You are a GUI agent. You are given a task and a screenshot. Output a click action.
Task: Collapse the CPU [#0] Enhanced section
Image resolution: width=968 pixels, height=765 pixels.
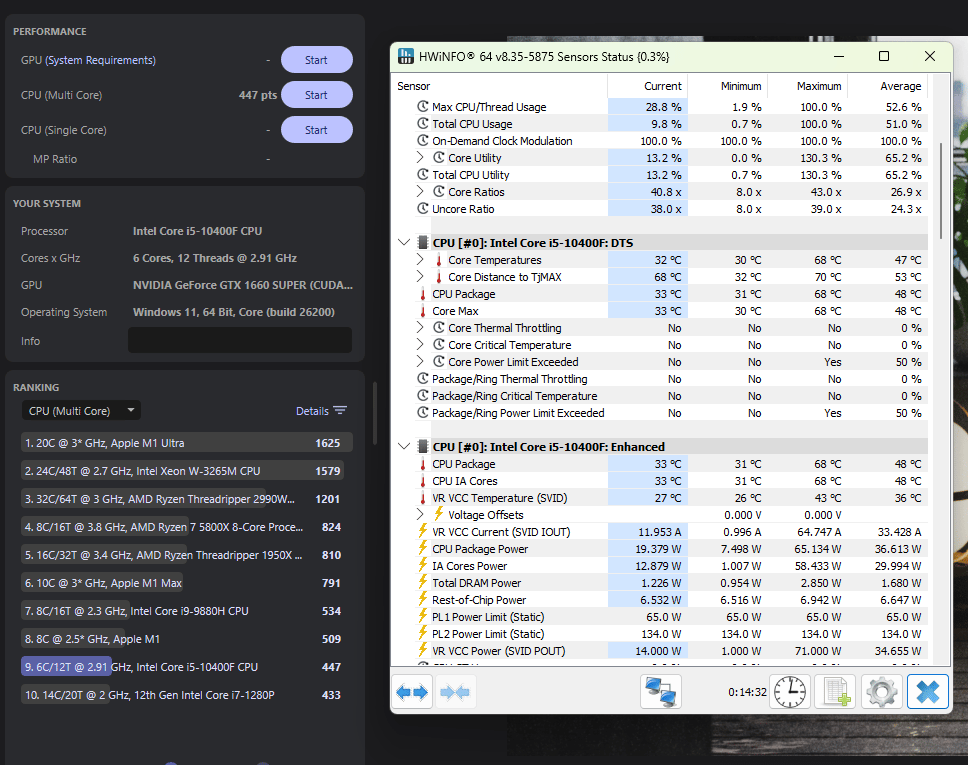point(404,446)
